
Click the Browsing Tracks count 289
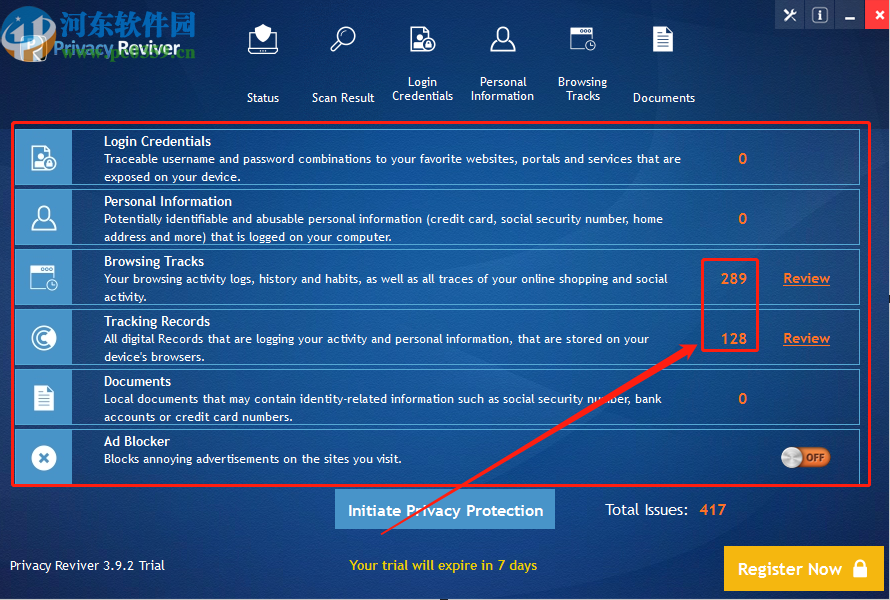click(734, 279)
